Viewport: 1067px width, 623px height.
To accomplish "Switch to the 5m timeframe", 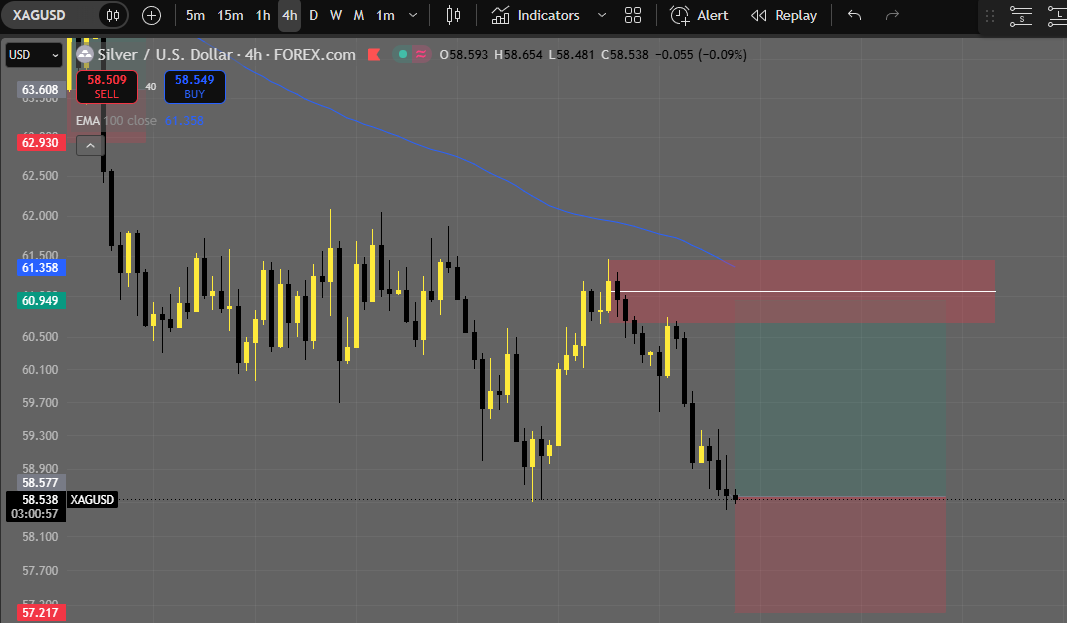I will tap(195, 15).
